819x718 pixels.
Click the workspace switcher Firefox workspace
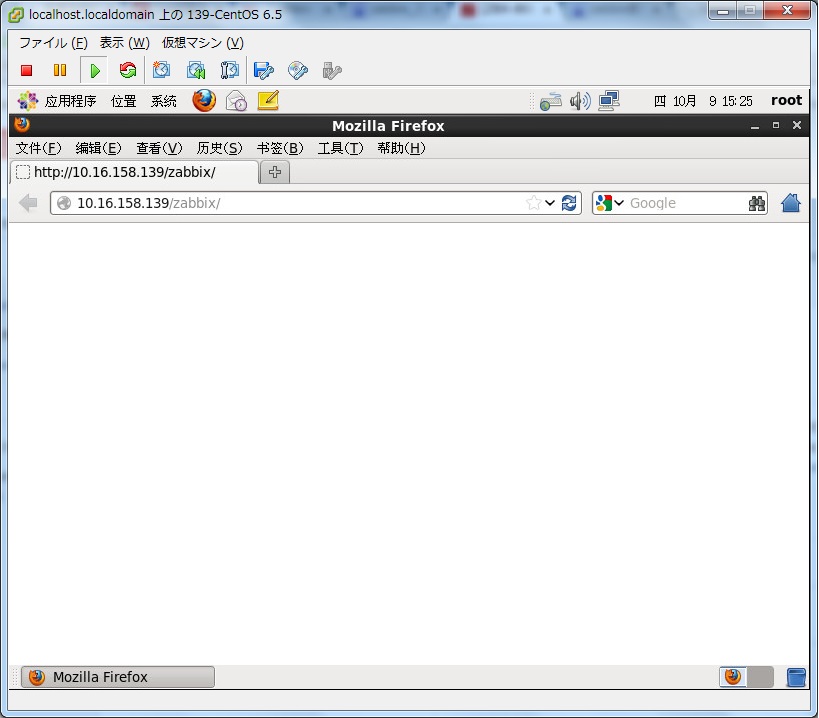(x=733, y=677)
